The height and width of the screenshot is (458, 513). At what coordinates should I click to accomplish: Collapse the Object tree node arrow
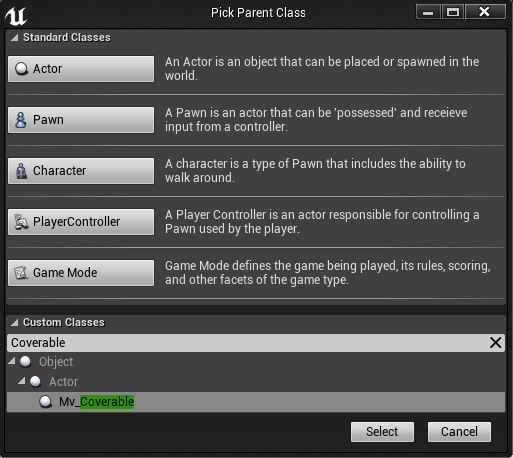12,361
